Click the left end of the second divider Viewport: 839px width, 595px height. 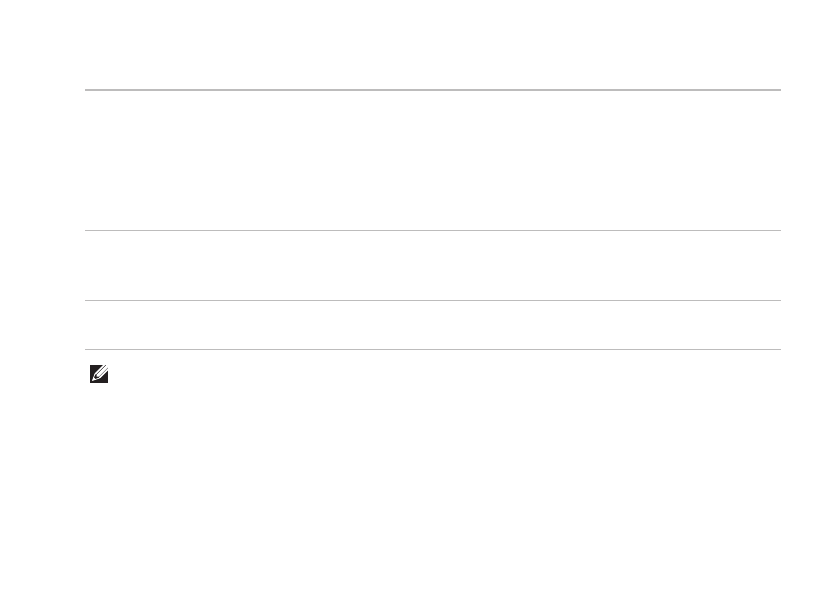(87, 232)
